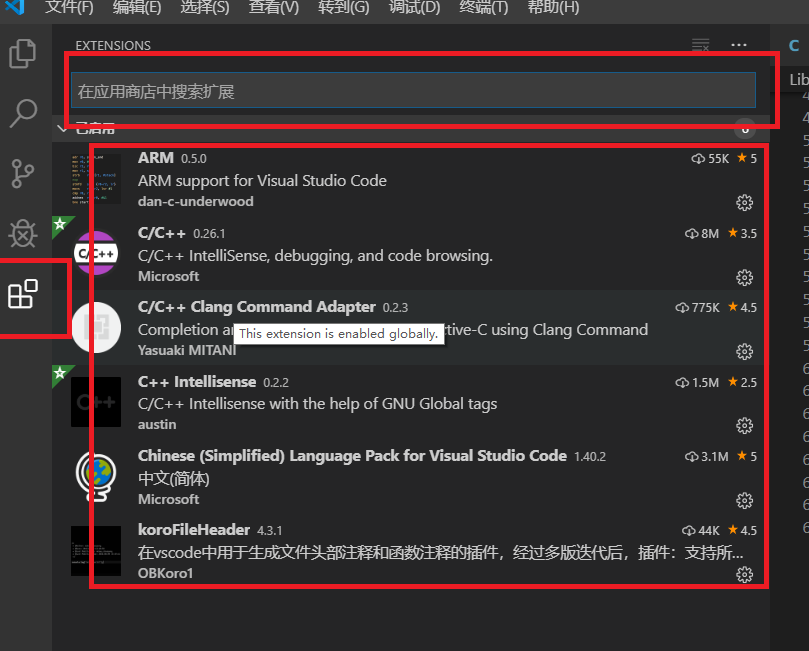Select the C++ Intellisense extension title
This screenshot has width=809, height=651.
tap(197, 382)
